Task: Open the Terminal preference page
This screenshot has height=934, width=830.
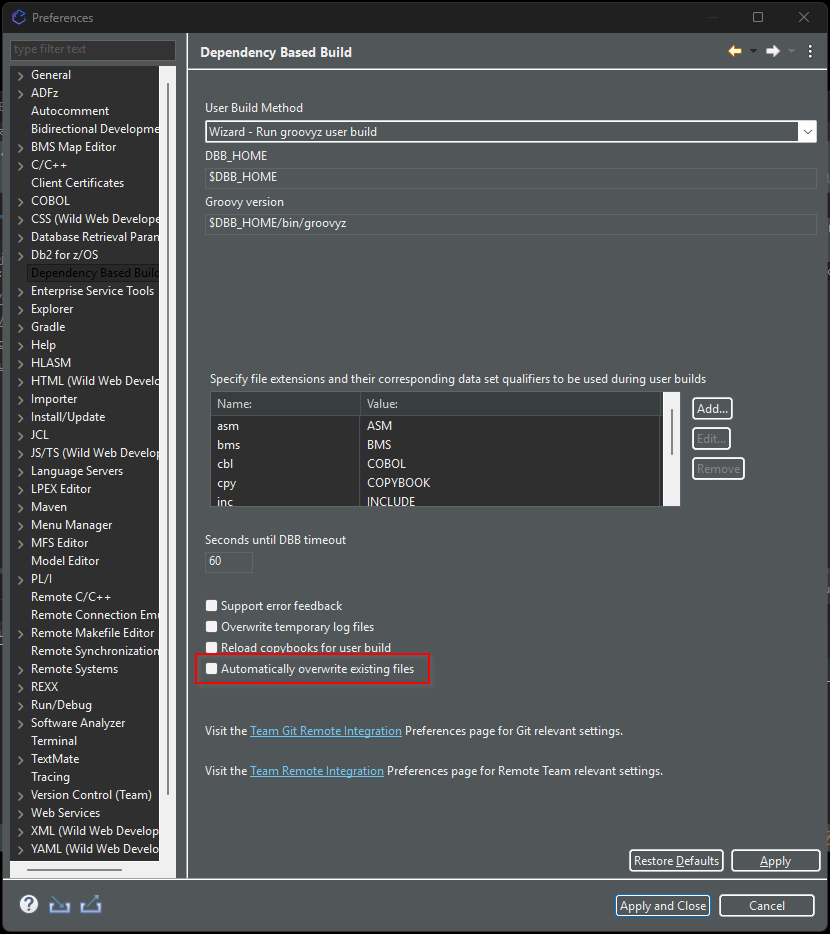Action: click(x=54, y=741)
